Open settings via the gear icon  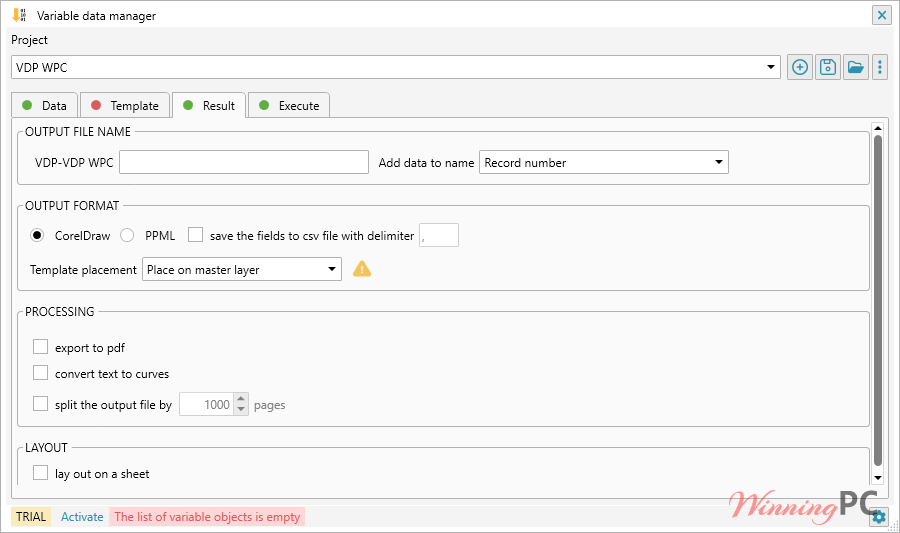pyautogui.click(x=879, y=517)
